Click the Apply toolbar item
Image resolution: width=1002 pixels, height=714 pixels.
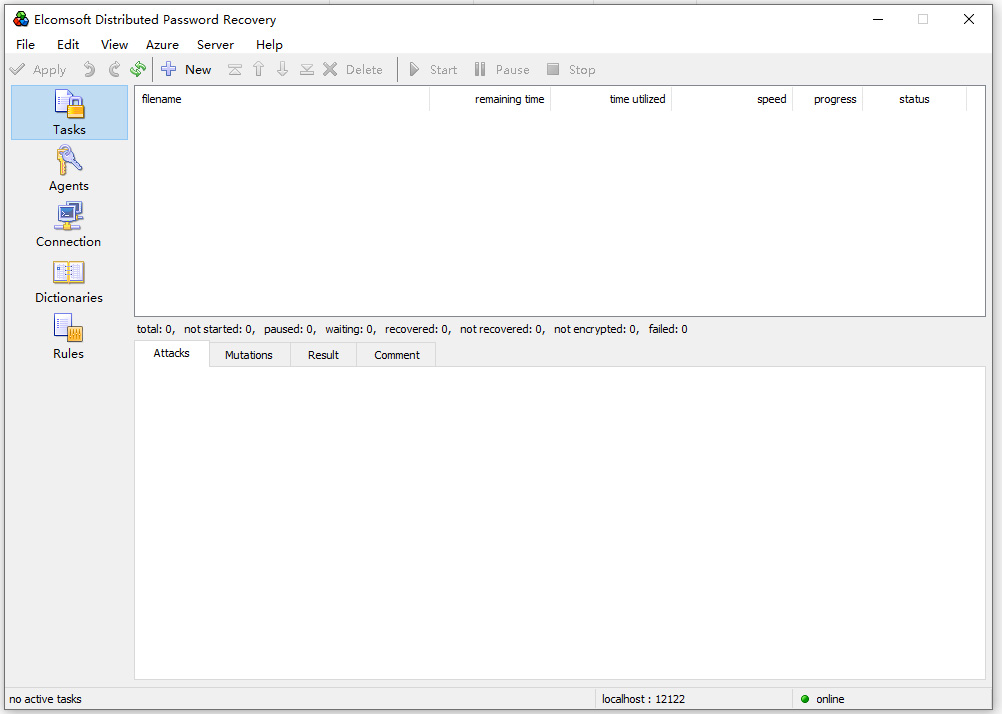38,69
